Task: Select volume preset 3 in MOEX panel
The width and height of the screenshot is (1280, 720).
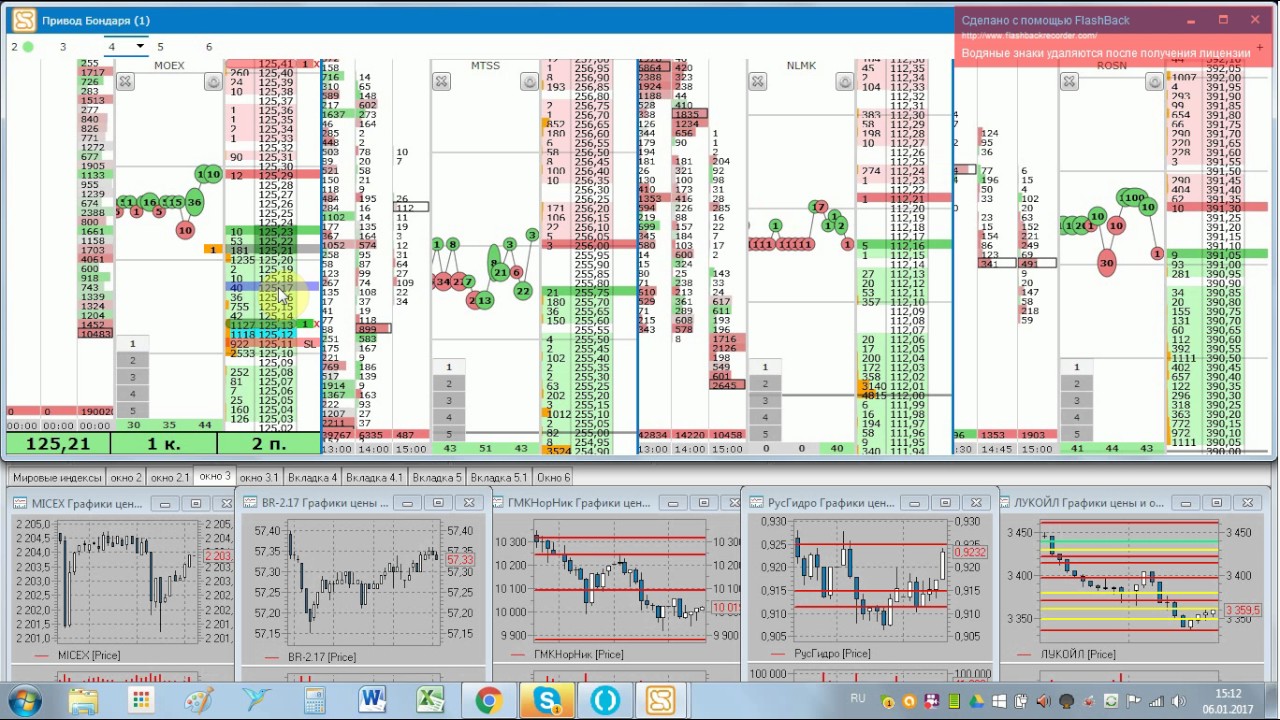Action: coord(132,377)
